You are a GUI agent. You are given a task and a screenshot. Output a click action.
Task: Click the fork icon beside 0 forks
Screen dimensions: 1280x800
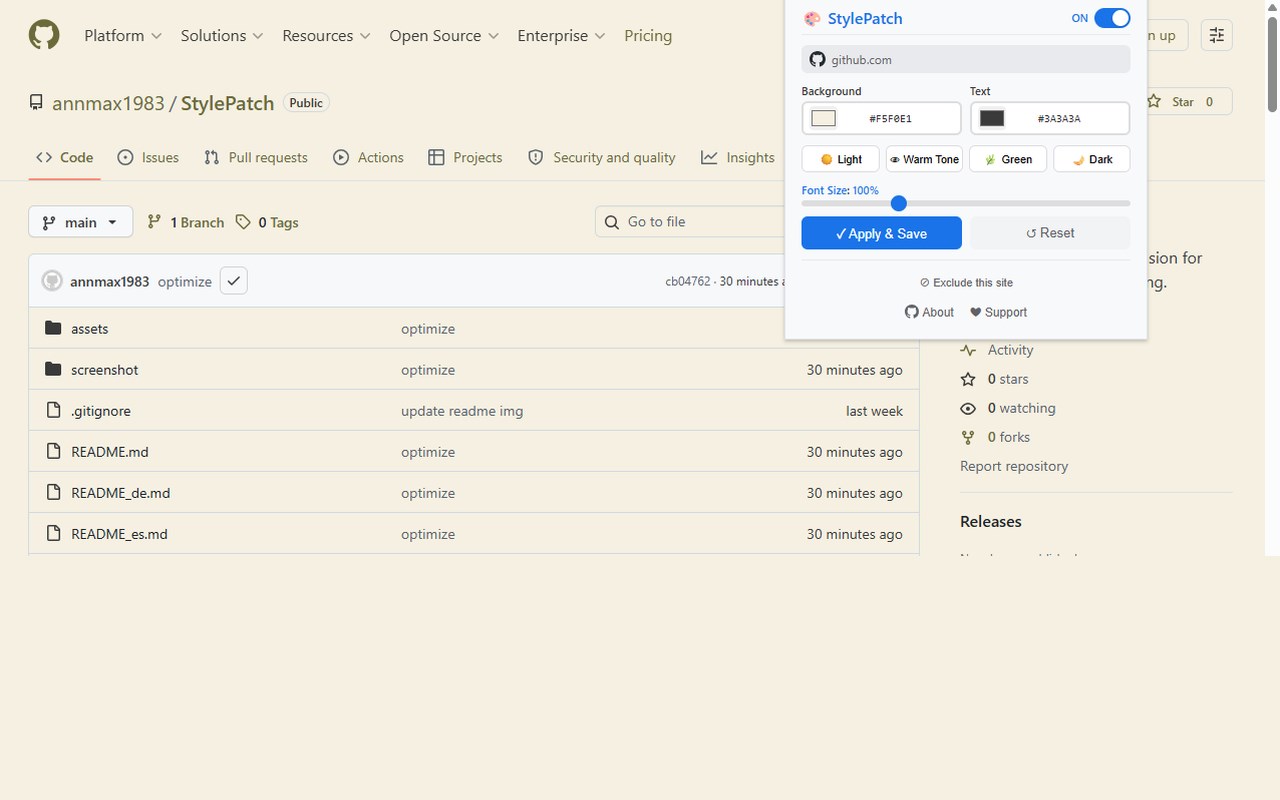pos(968,437)
